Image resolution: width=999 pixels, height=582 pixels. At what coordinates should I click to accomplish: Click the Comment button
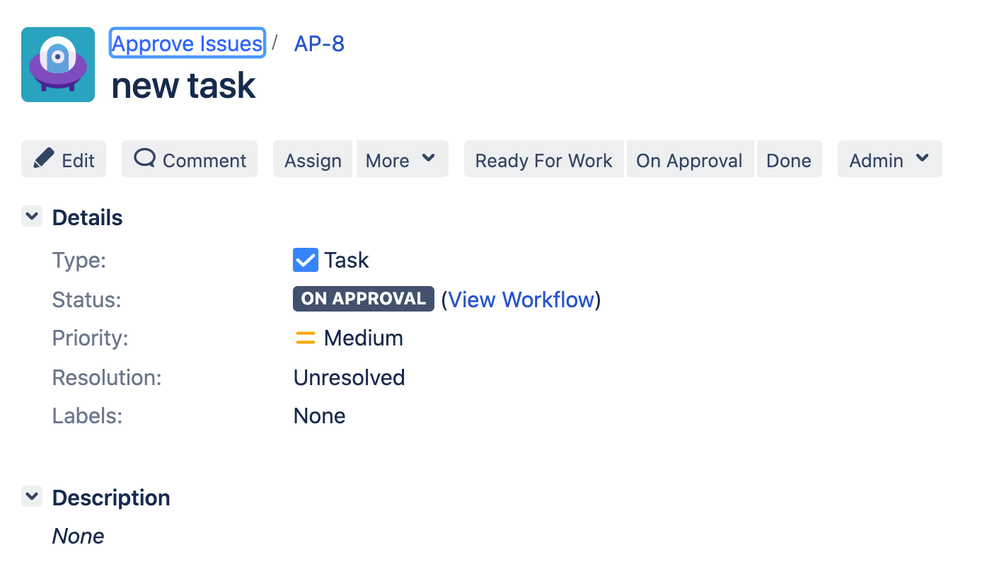(x=189, y=159)
